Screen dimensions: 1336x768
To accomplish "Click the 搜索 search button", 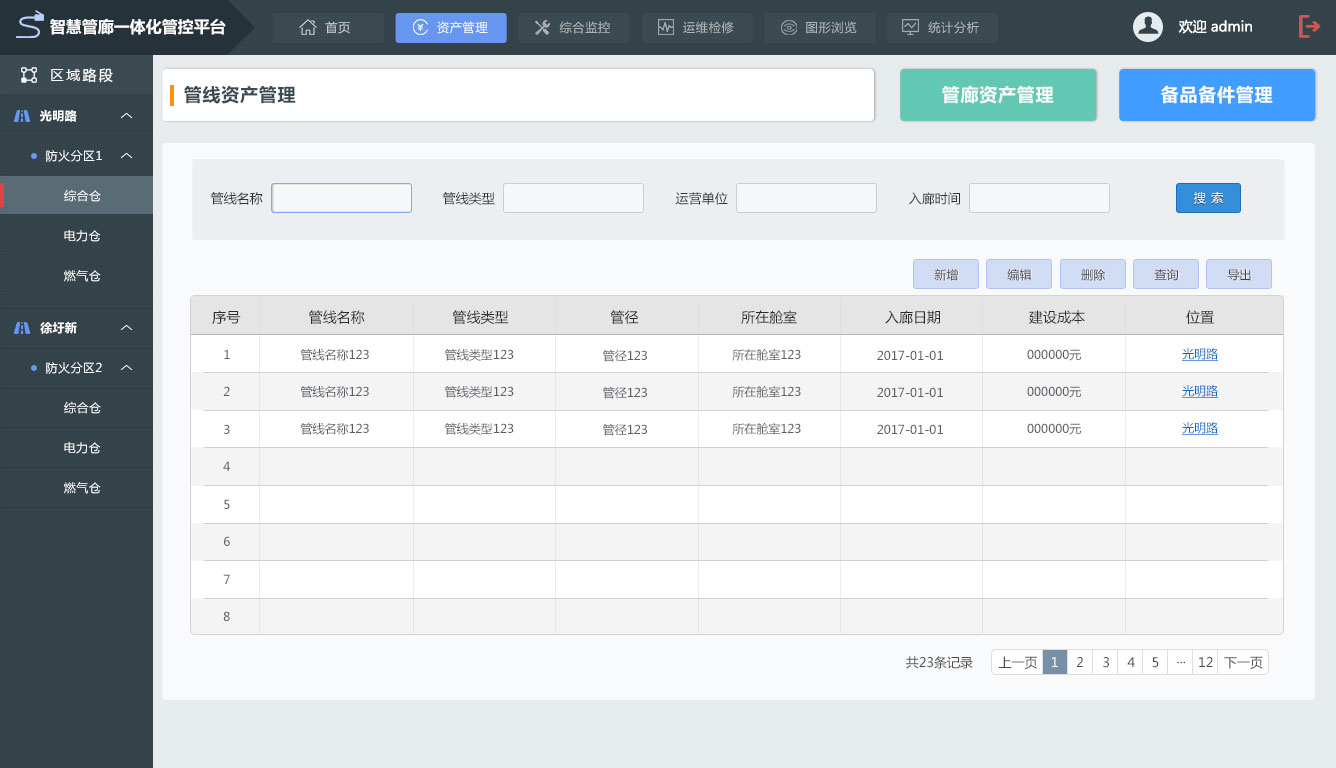I will point(1208,198).
